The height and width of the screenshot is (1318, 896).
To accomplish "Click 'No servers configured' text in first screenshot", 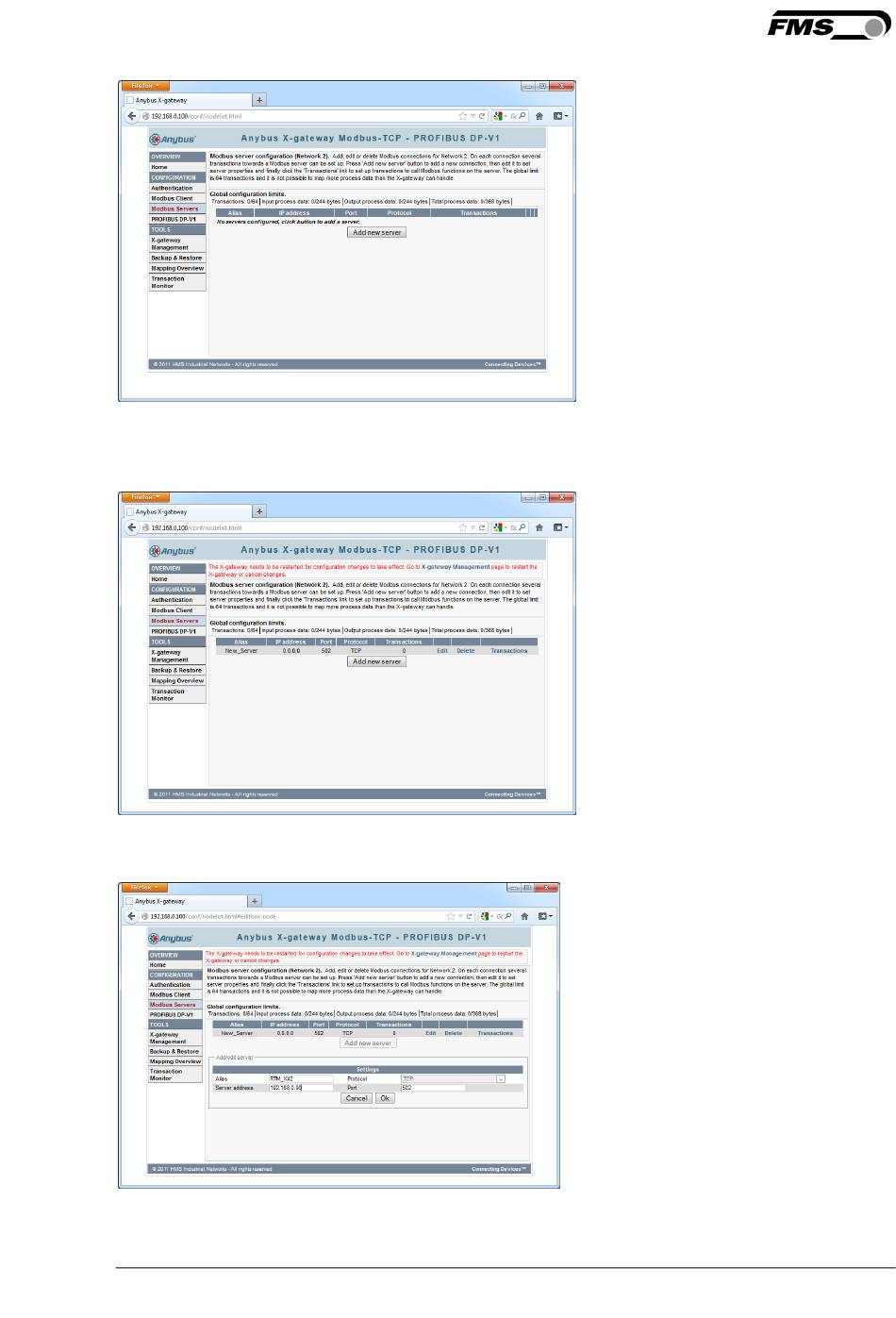I will click(x=288, y=221).
